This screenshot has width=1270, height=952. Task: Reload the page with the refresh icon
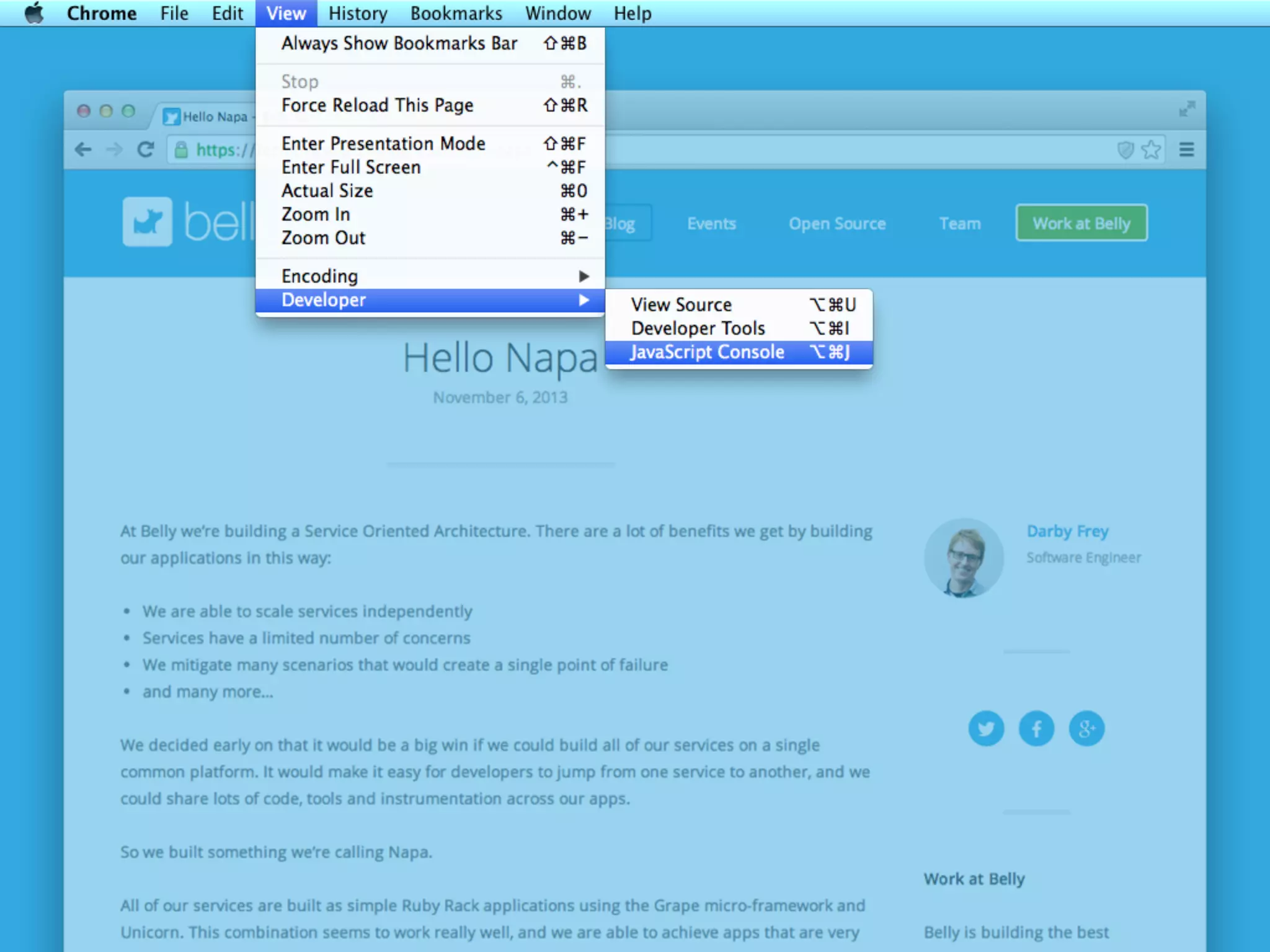click(x=146, y=149)
